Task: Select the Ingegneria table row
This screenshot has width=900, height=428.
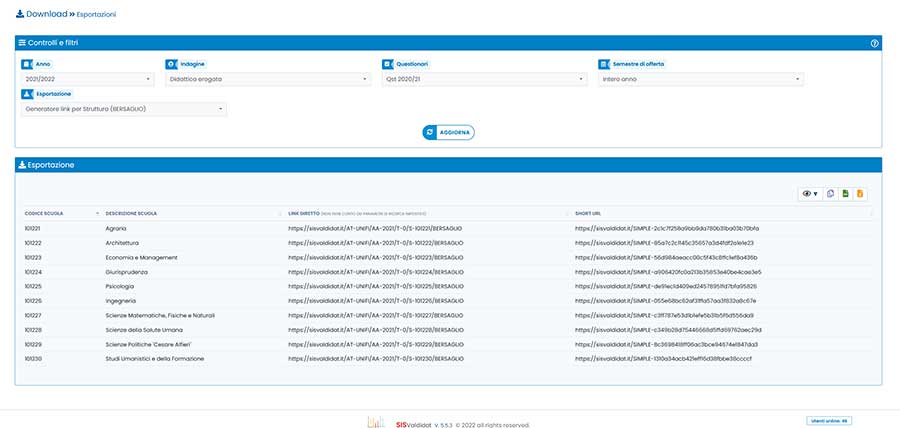Action: pyautogui.click(x=448, y=300)
